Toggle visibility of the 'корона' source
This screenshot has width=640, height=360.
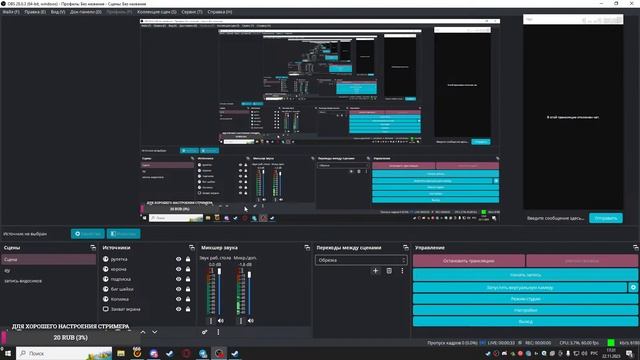click(x=178, y=269)
